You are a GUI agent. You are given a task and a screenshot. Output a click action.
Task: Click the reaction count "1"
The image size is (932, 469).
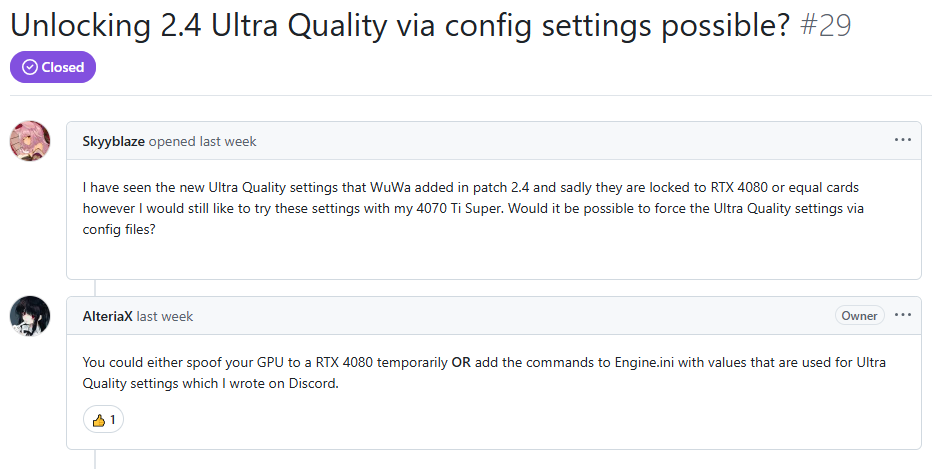pos(113,420)
